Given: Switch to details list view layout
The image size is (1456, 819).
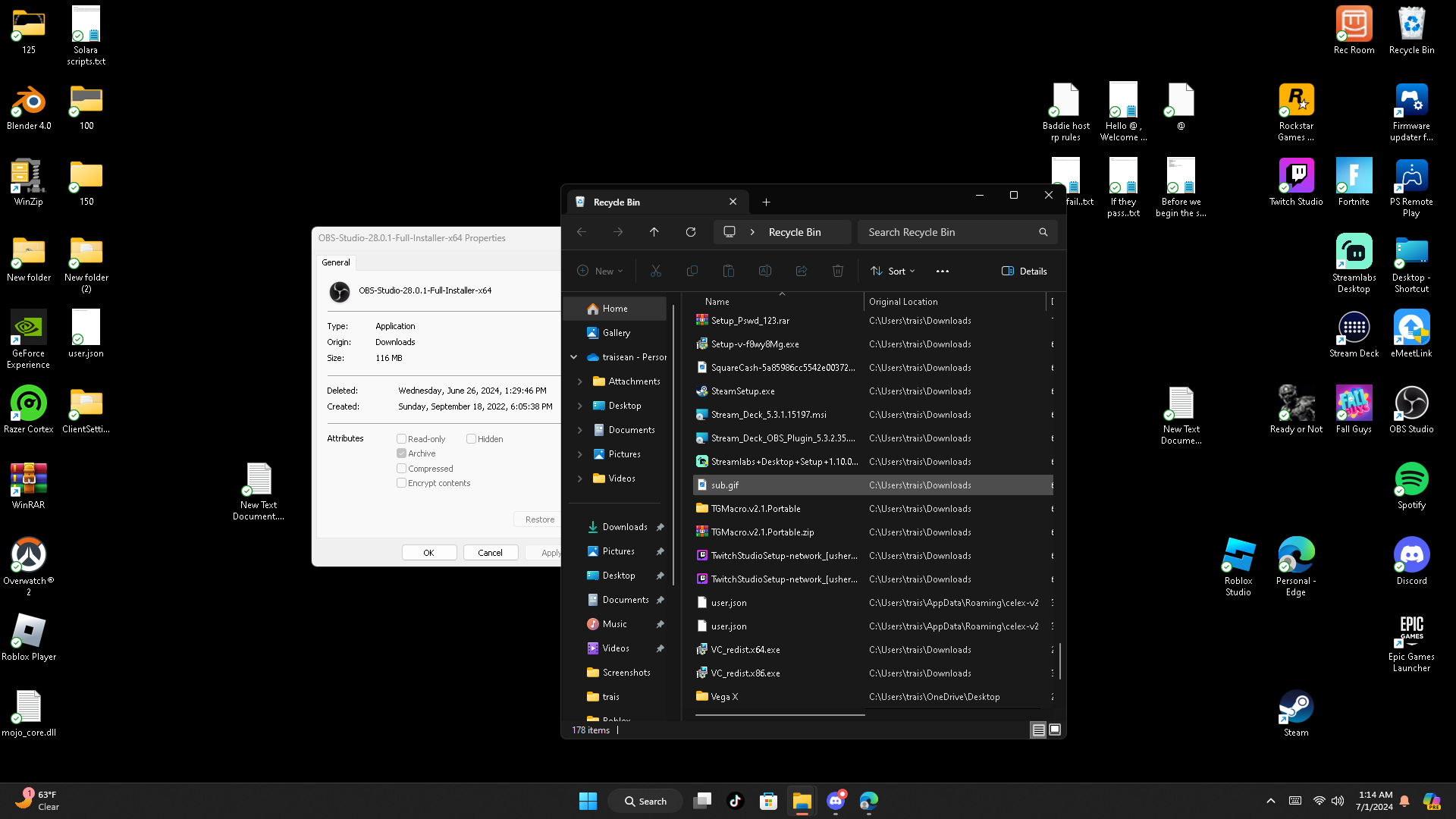Looking at the screenshot, I should (1038, 730).
